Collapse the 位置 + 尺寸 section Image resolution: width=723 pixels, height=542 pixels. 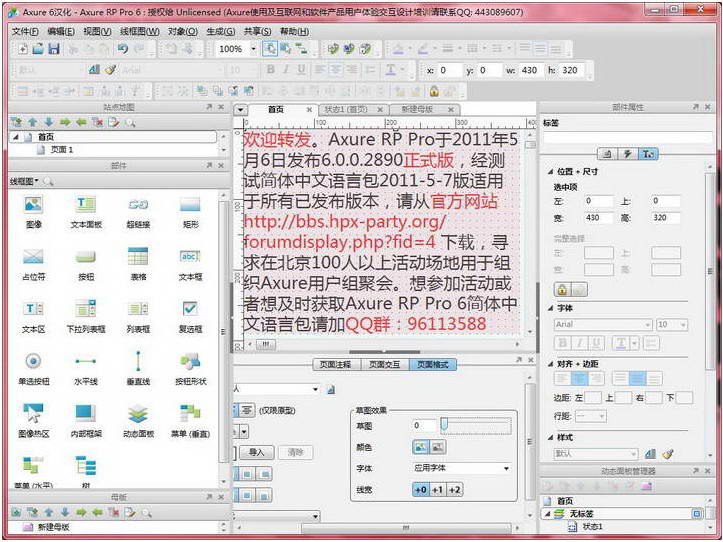point(550,172)
